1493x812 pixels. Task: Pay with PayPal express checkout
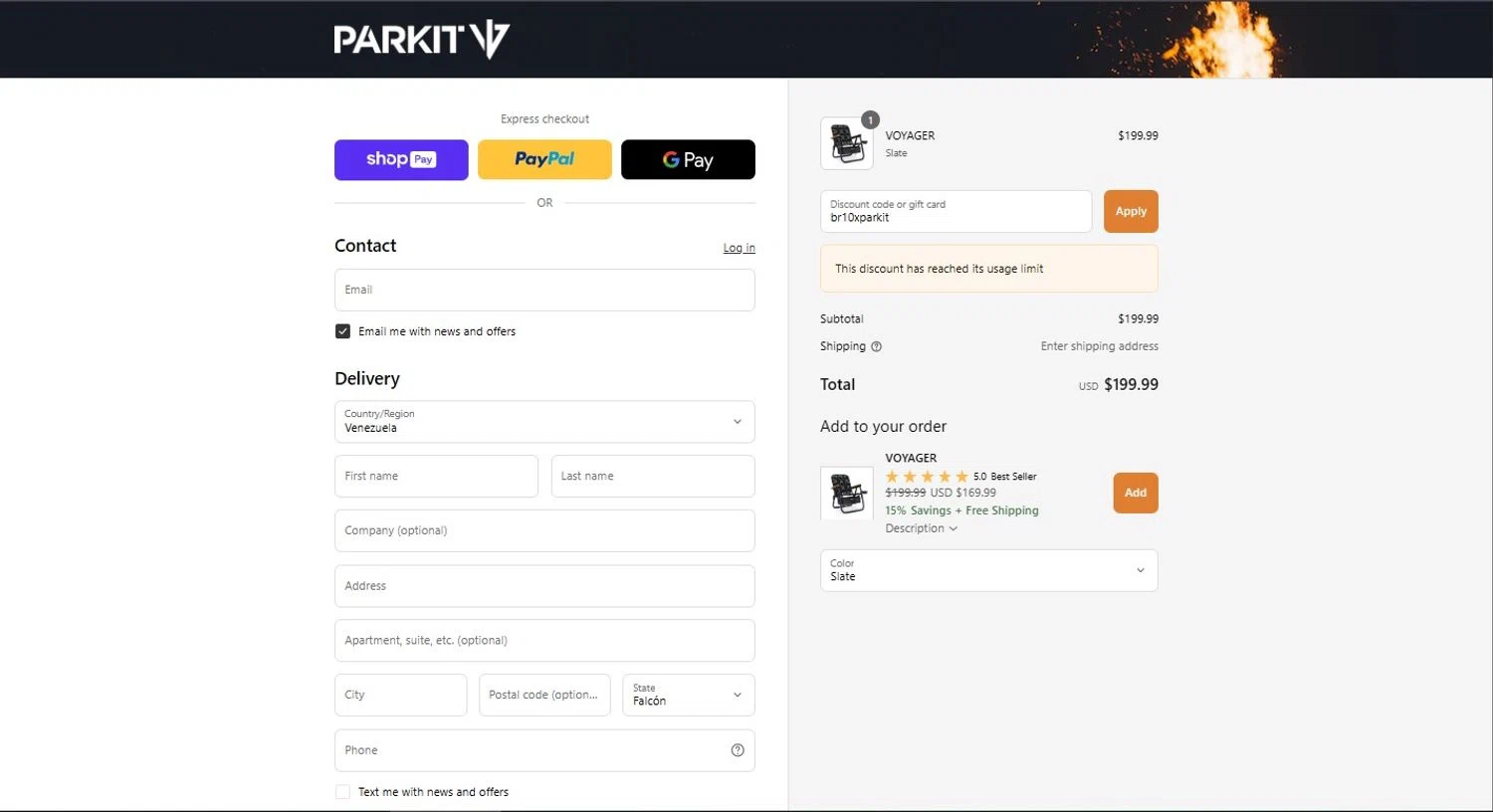point(544,159)
